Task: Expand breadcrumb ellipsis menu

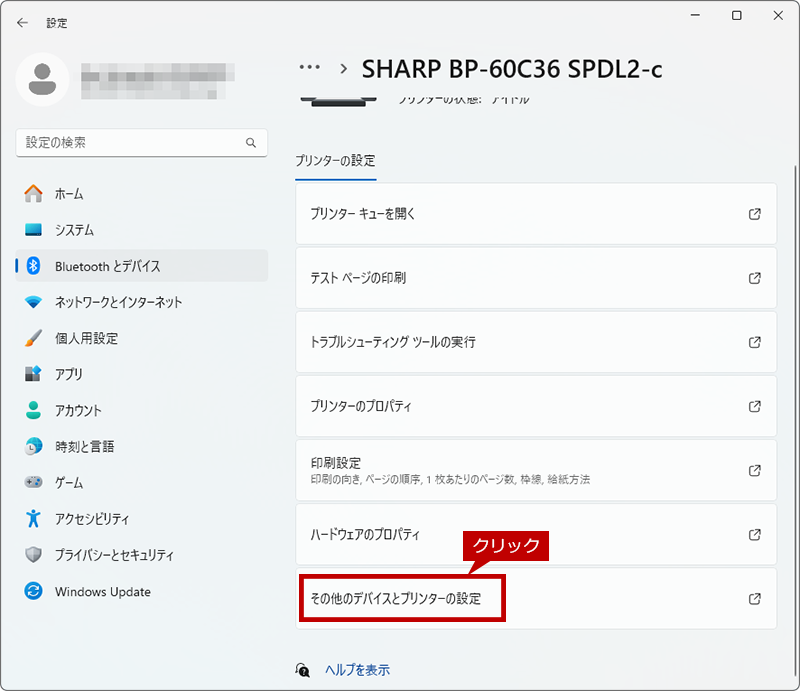Action: click(310, 67)
